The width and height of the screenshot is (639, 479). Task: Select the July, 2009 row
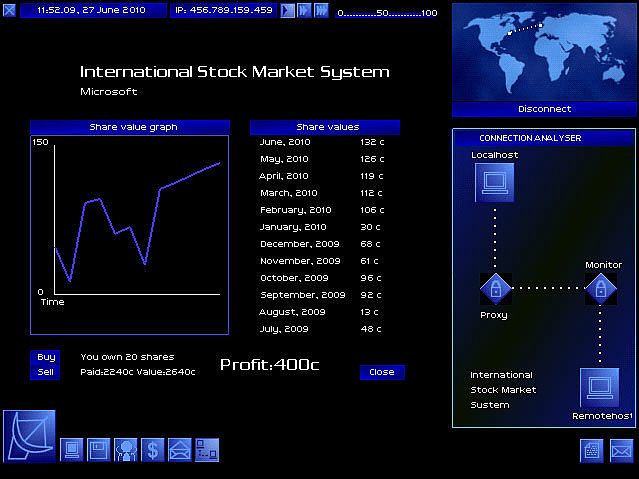pos(322,329)
